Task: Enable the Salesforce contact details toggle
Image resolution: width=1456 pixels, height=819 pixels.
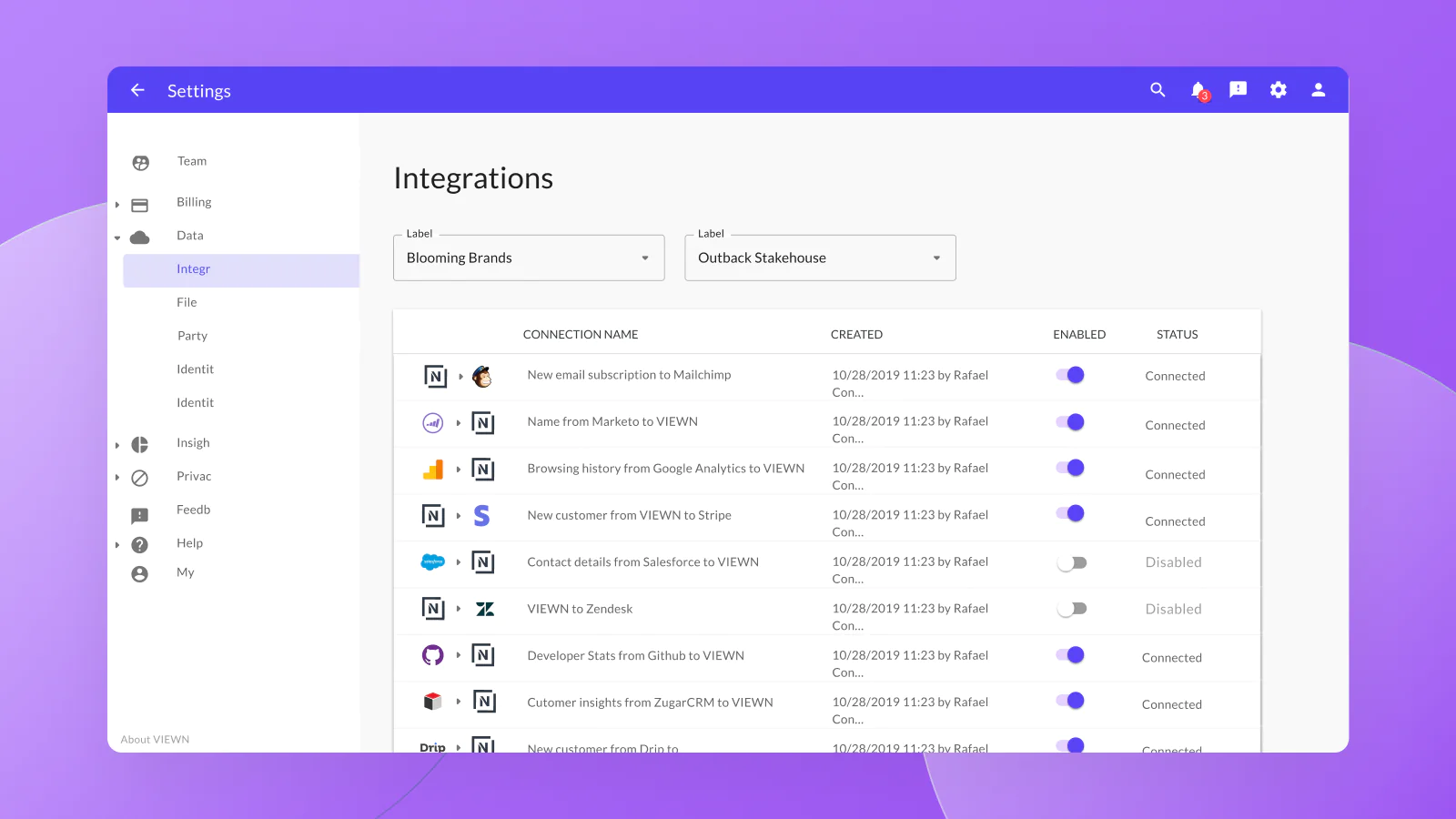Action: point(1071,563)
